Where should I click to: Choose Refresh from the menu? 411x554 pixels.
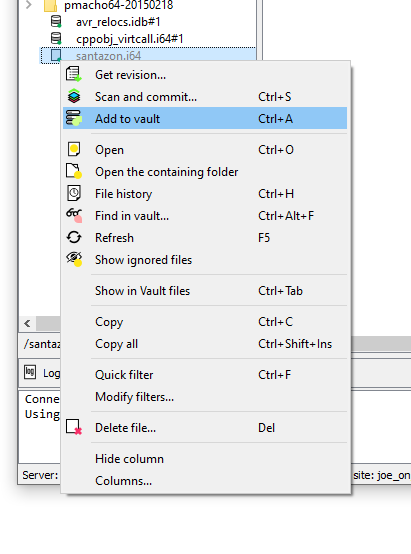coord(205,237)
